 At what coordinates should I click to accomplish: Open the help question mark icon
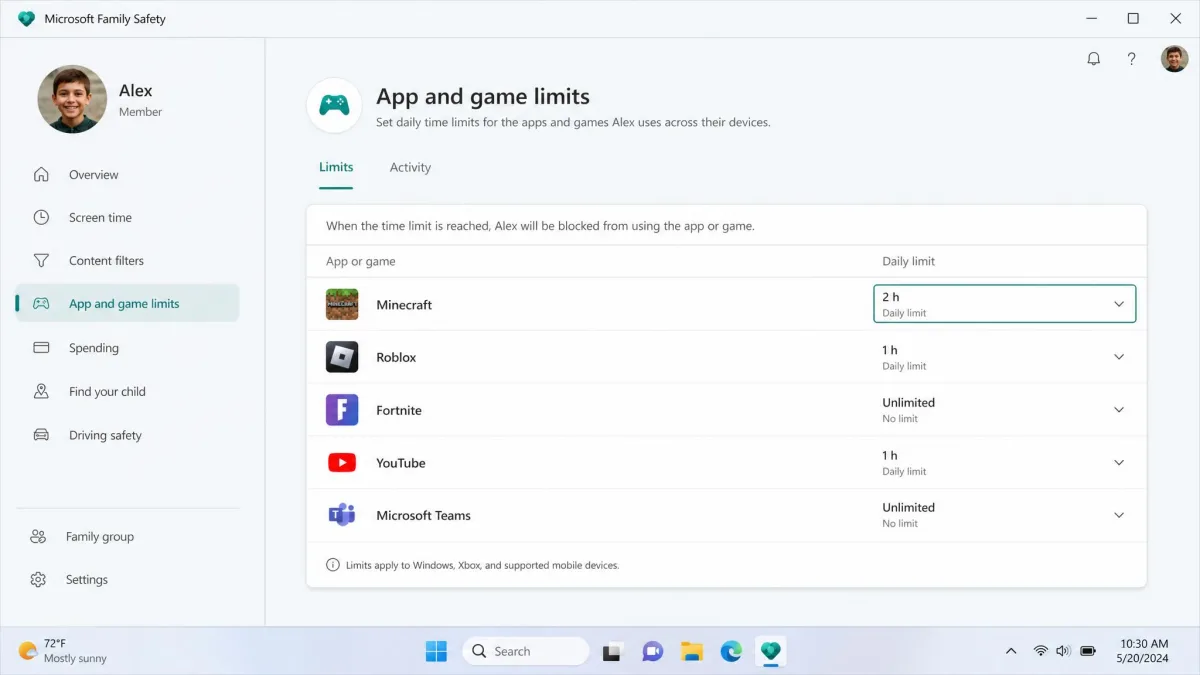click(x=1131, y=59)
